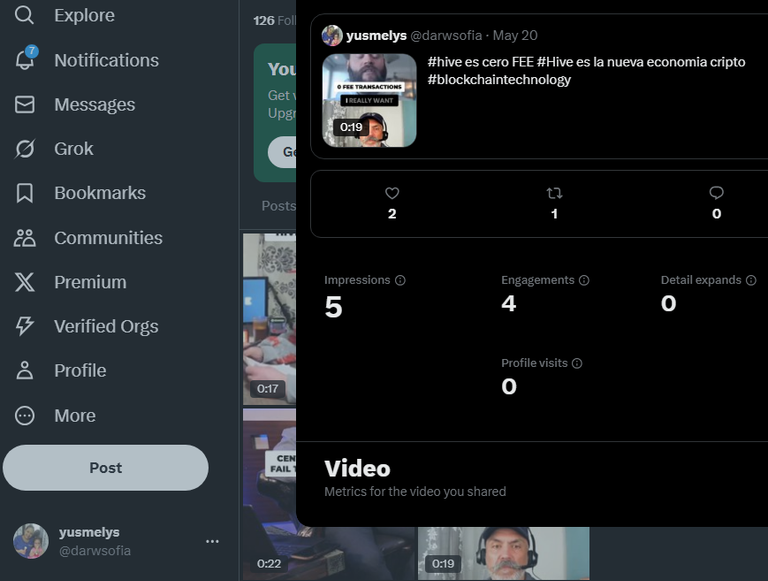This screenshot has height=581, width=768.
Task: Click @darwsofia handle in sidebar account
Action: (x=95, y=551)
